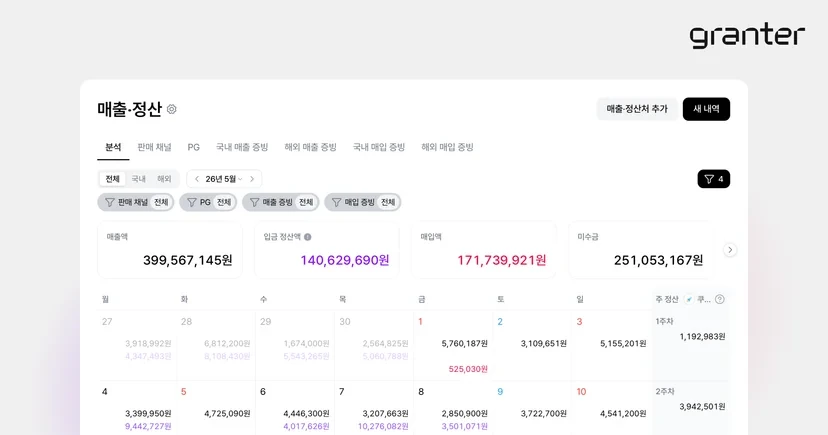Go to next month arrow

click(252, 179)
